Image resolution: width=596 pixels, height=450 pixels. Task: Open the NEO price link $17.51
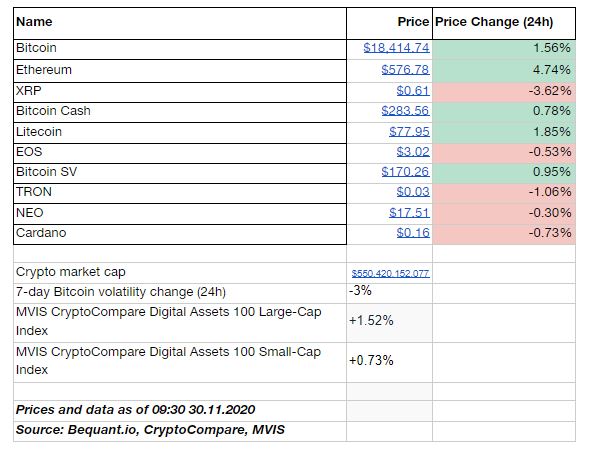(x=409, y=212)
